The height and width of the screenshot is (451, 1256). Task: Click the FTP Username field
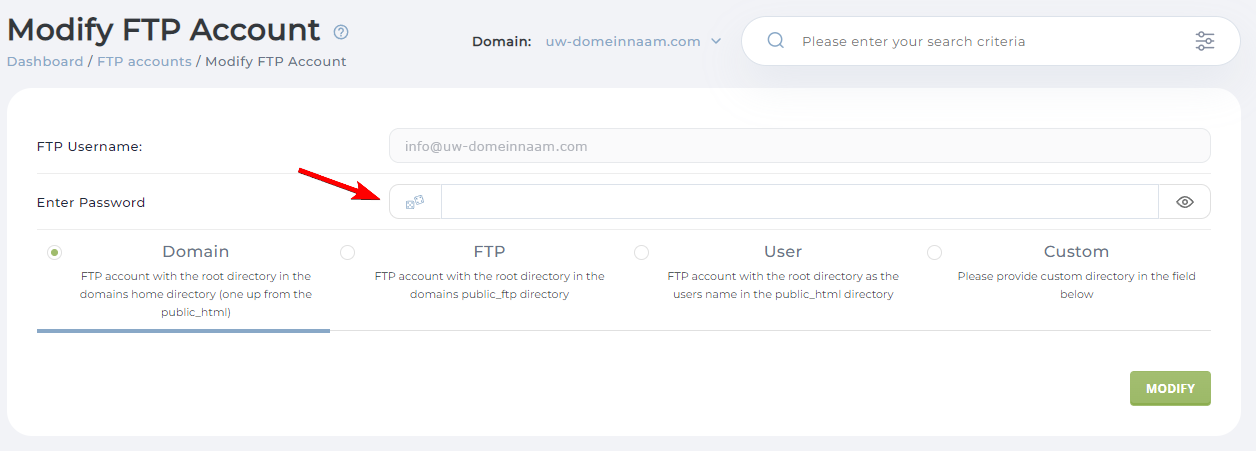(798, 146)
